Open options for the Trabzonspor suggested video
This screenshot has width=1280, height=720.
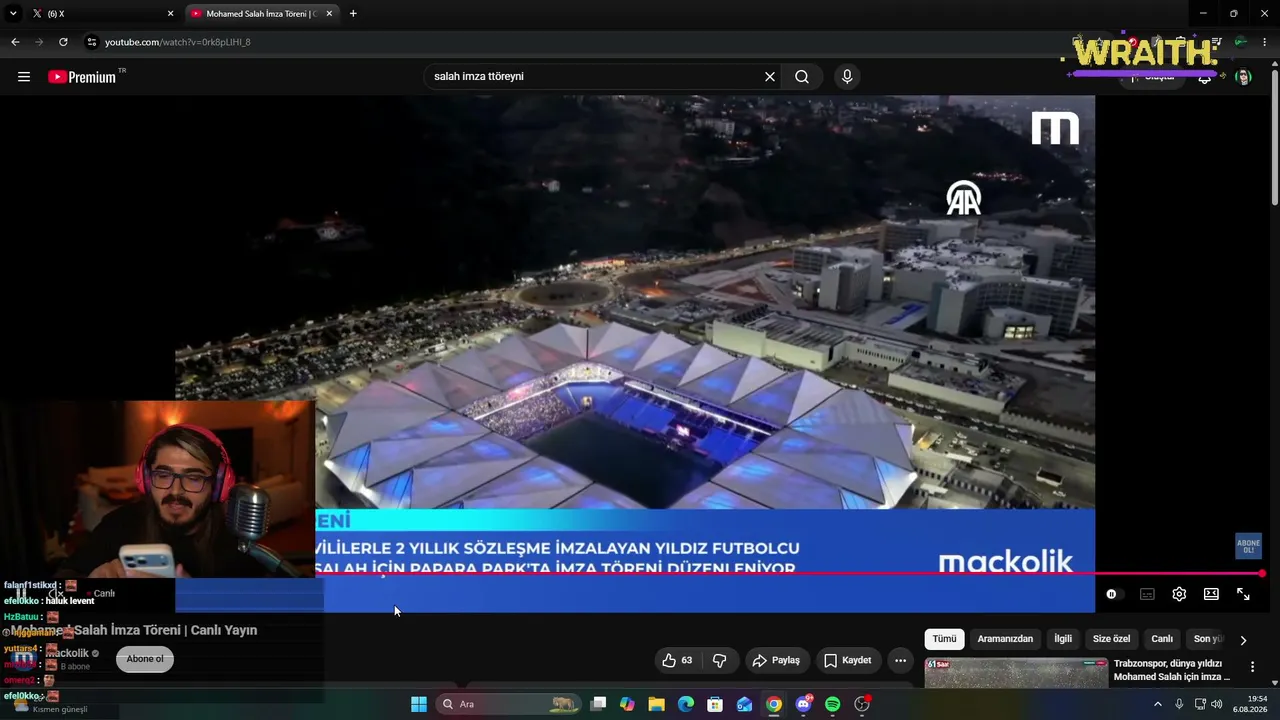pyautogui.click(x=1252, y=667)
